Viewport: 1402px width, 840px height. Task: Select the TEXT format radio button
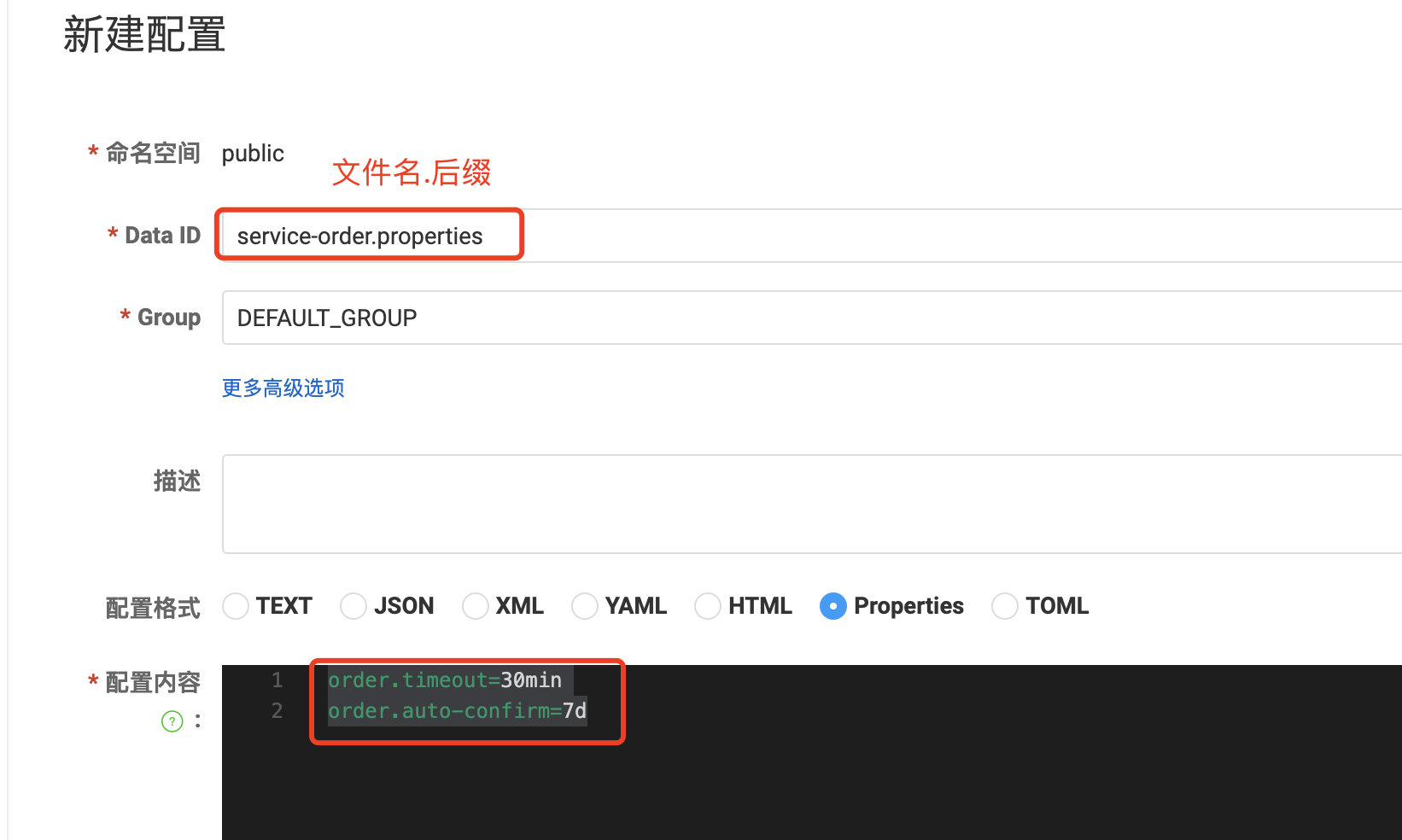(x=236, y=606)
